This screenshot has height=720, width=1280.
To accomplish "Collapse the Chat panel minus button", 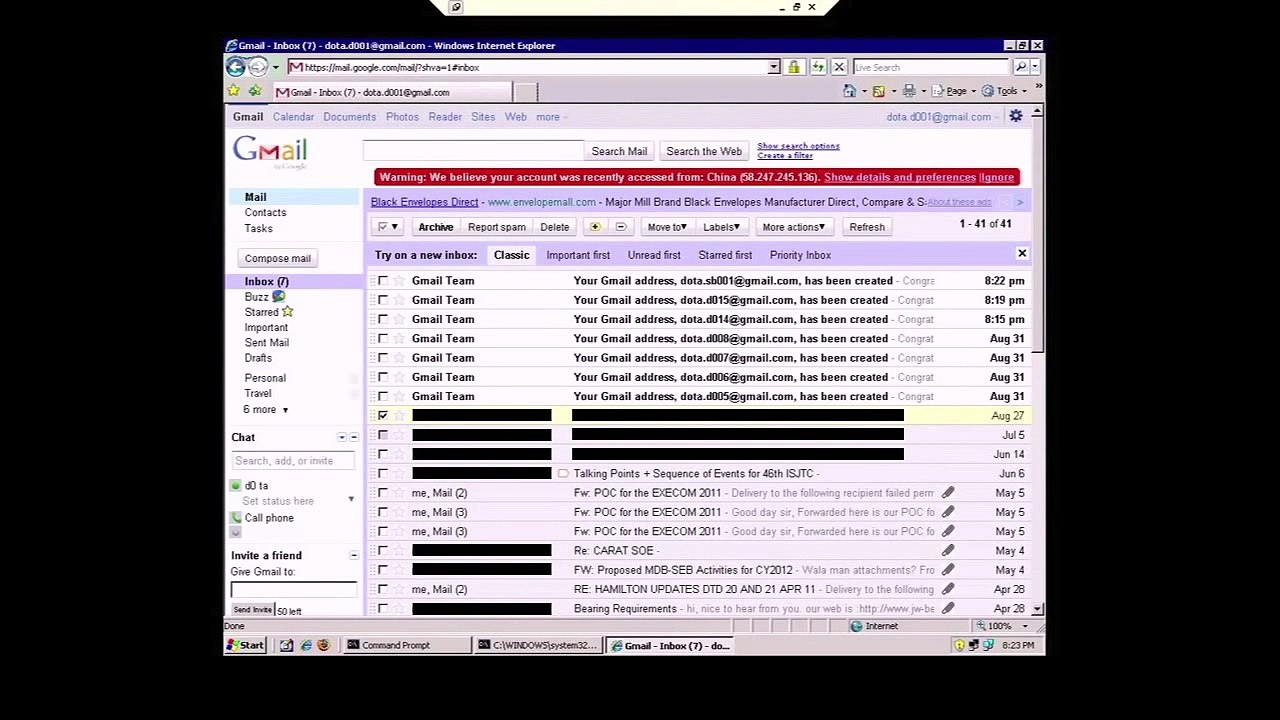I will 353,437.
